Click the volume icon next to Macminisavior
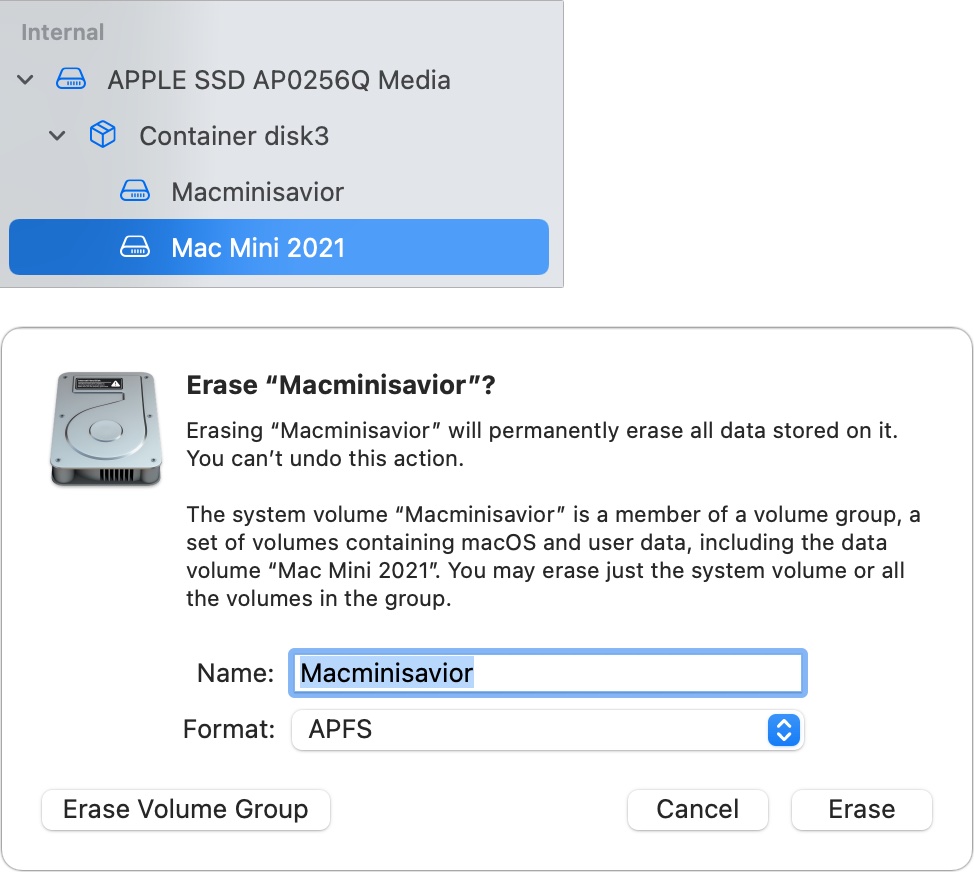The image size is (974, 872). pyautogui.click(x=135, y=191)
